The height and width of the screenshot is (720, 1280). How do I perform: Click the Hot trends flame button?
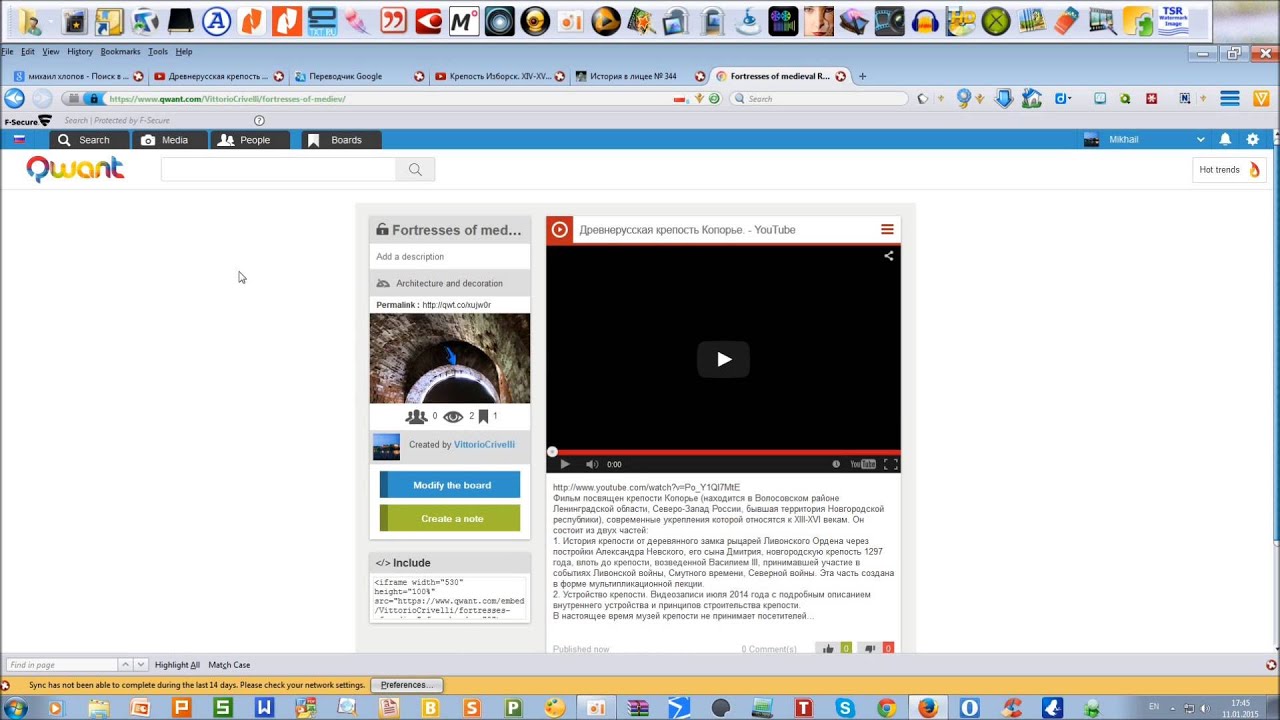1230,170
